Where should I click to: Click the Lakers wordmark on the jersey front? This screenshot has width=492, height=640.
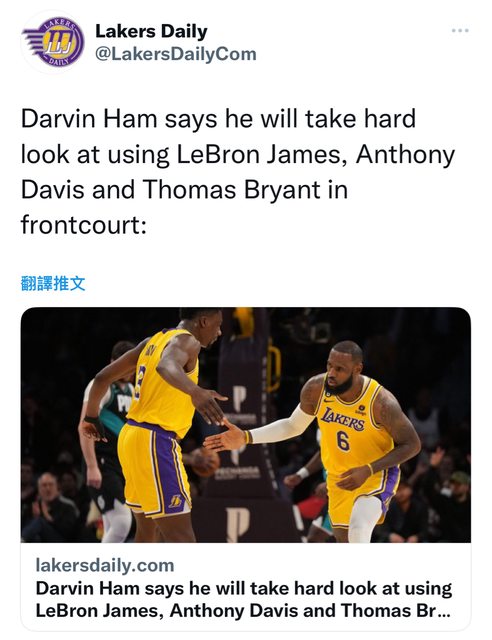tap(342, 420)
